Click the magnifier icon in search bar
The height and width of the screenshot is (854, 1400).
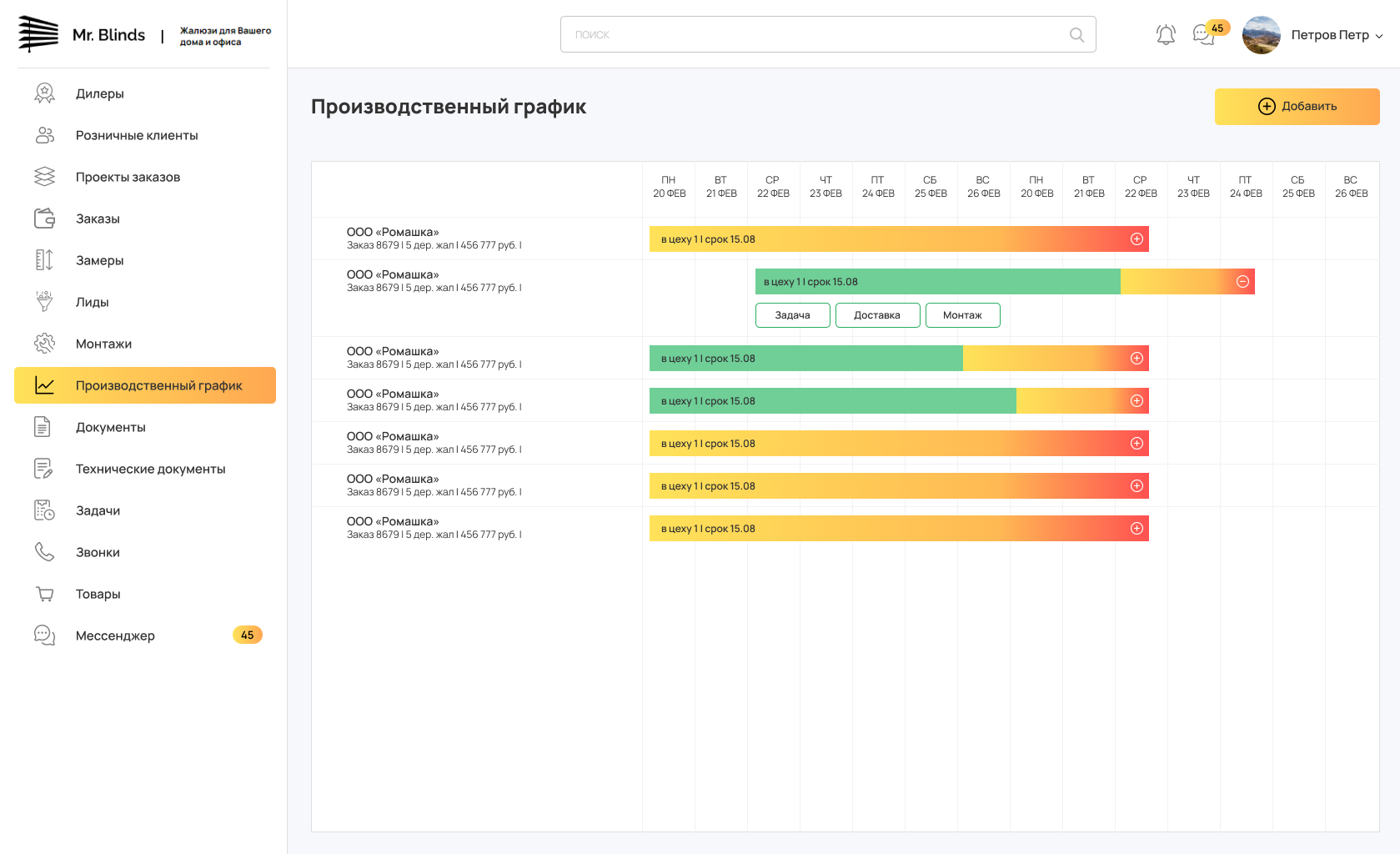1076,34
